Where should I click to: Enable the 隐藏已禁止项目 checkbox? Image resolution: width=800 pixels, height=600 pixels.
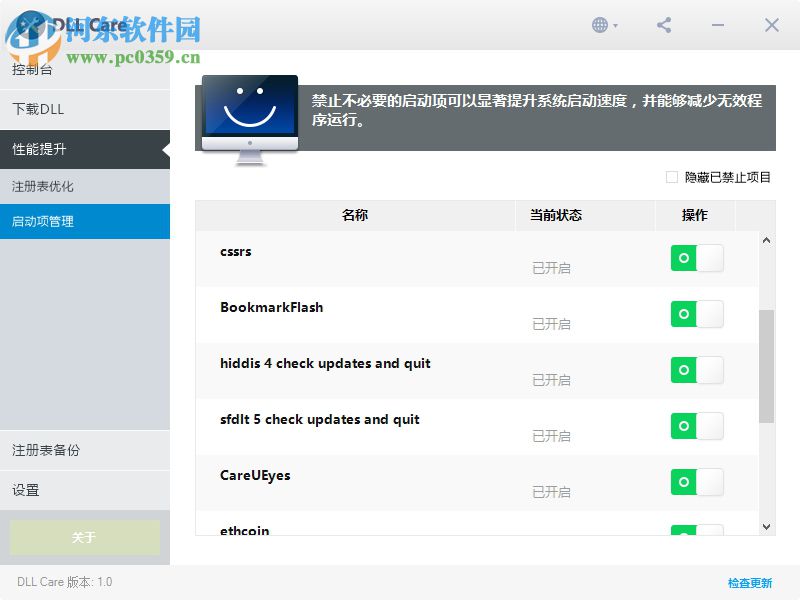point(672,176)
